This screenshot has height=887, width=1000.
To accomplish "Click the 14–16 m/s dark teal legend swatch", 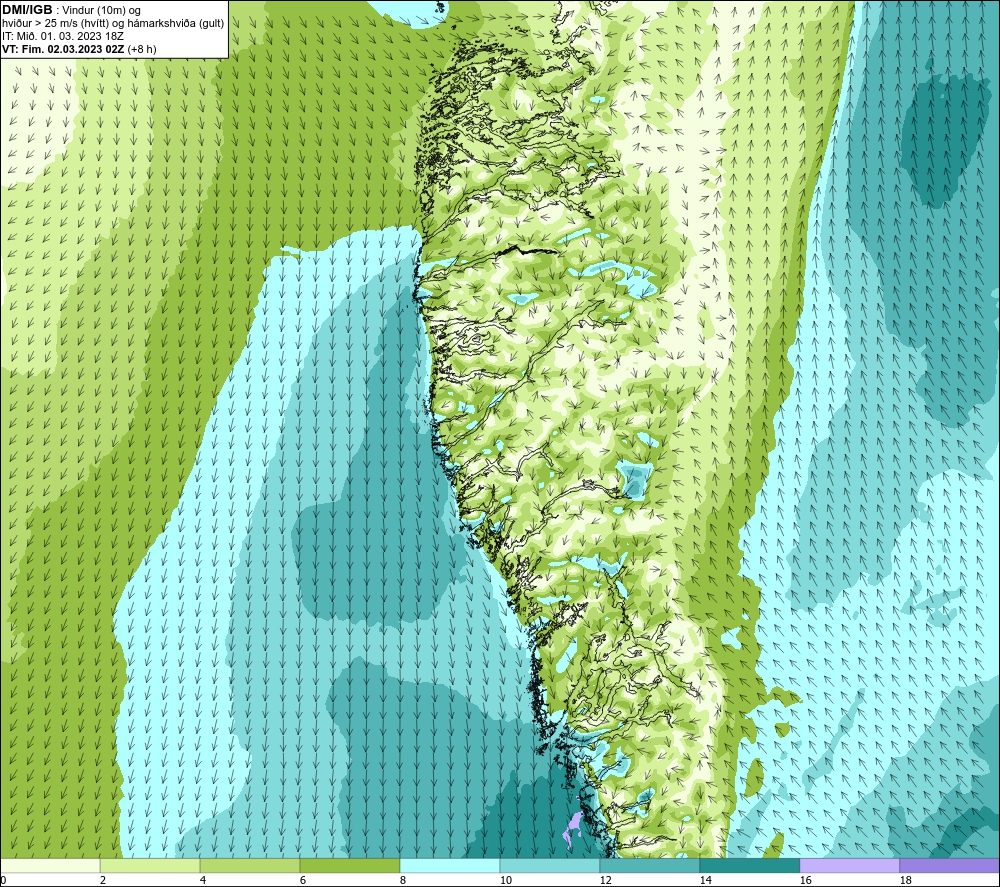I will pyautogui.click(x=749, y=866).
